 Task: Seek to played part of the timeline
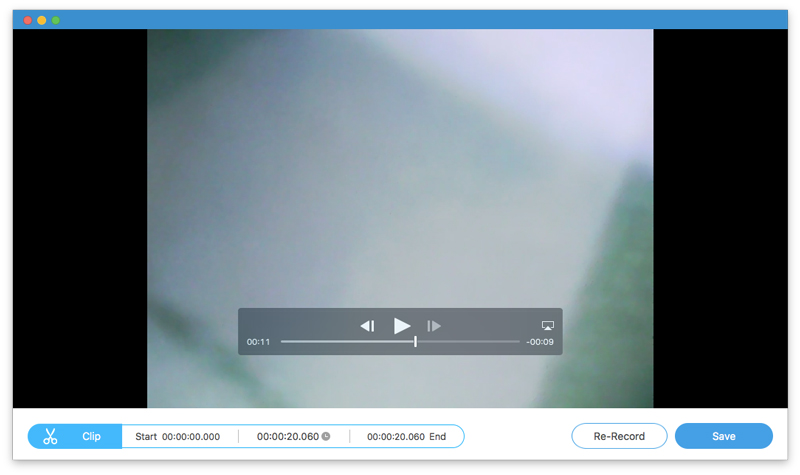pyautogui.click(x=340, y=342)
